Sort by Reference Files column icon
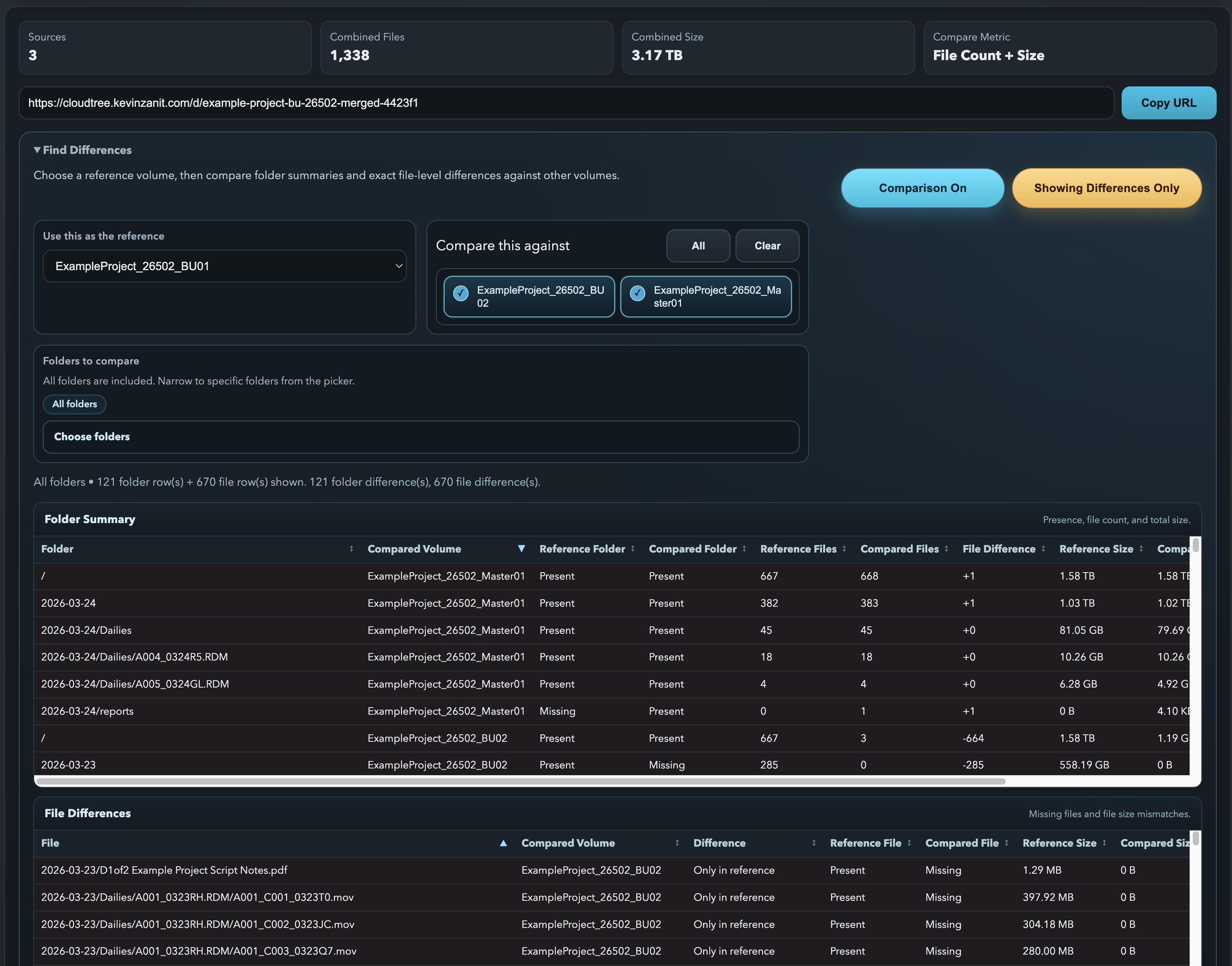This screenshot has height=966, width=1232. coord(844,549)
